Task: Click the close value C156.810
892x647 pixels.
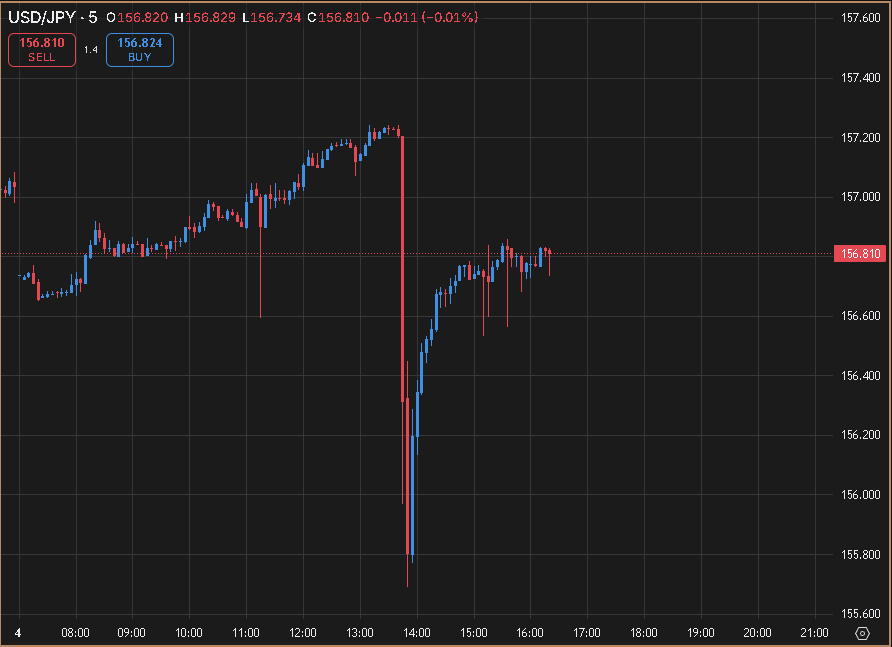Action: point(338,18)
